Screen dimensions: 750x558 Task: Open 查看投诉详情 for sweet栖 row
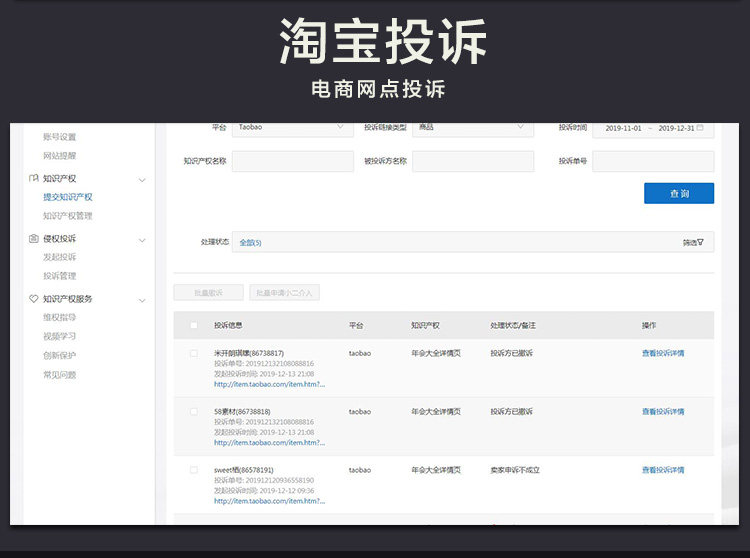[x=663, y=470]
